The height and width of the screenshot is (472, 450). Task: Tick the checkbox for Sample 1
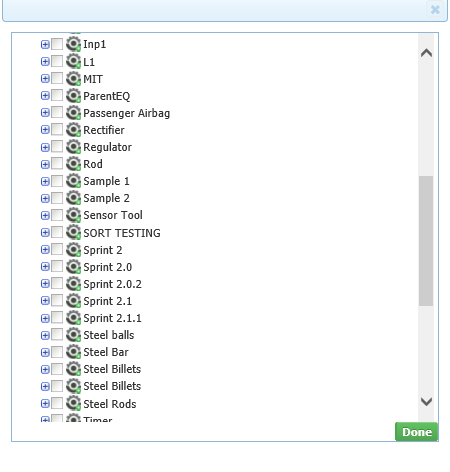57,181
